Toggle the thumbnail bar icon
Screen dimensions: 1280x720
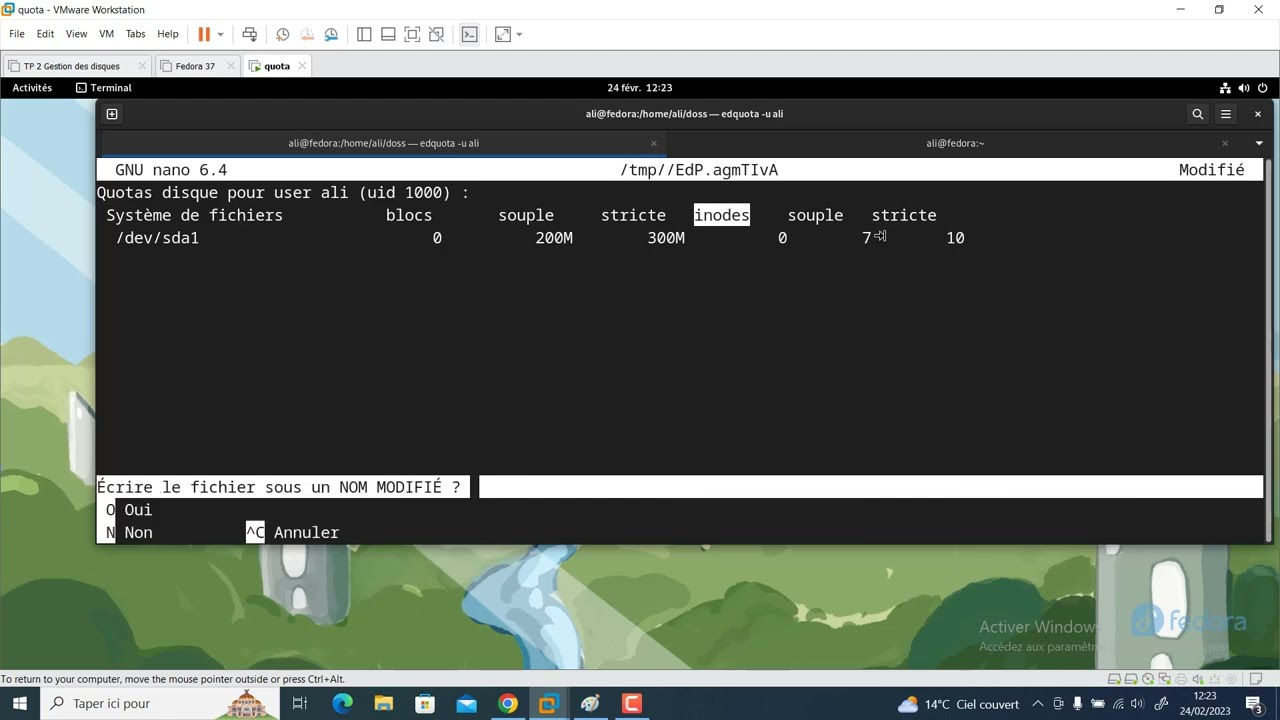click(x=388, y=34)
